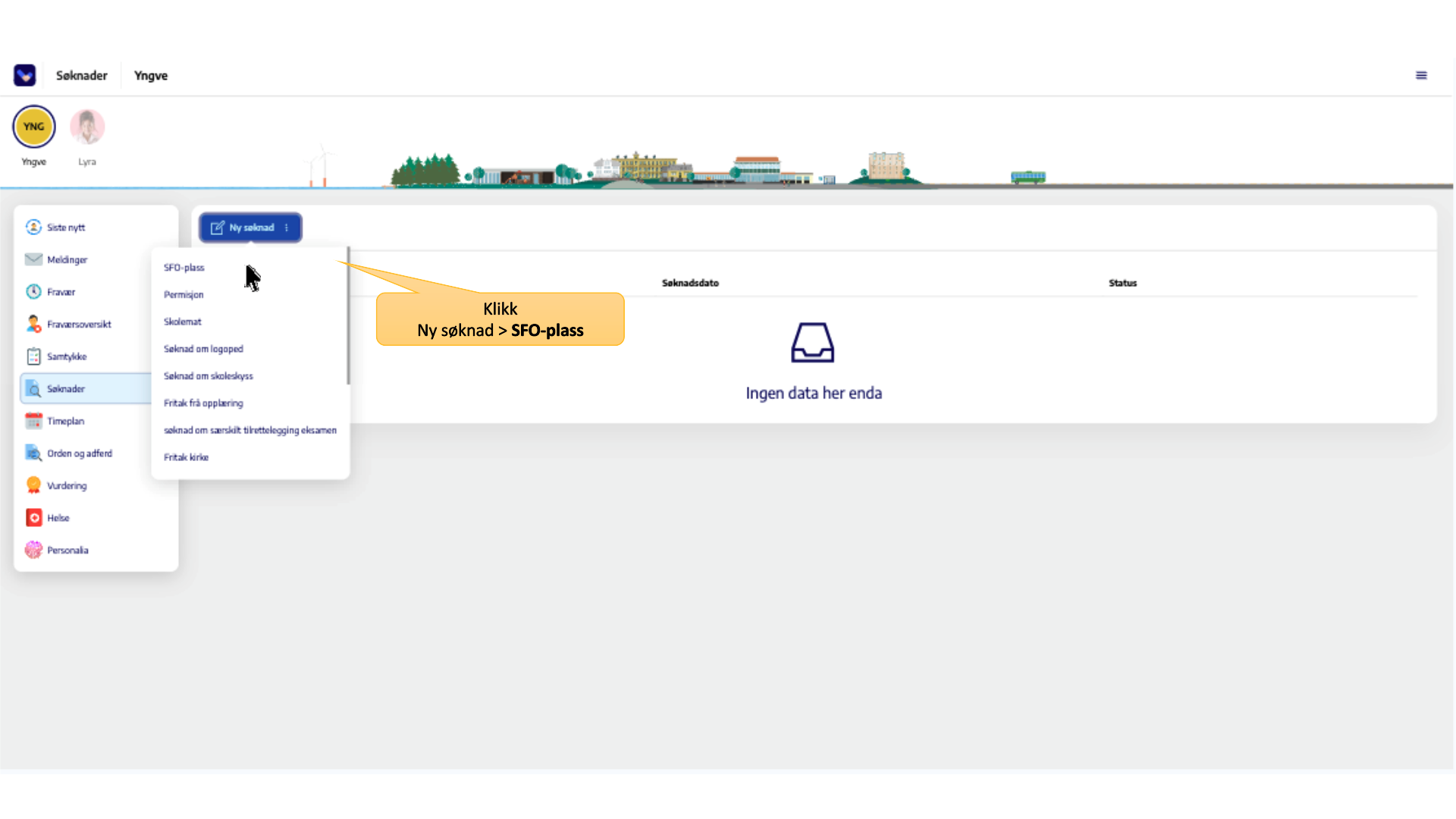1456x819 pixels.
Task: Open the Siste nytt sidebar icon
Action: [33, 227]
